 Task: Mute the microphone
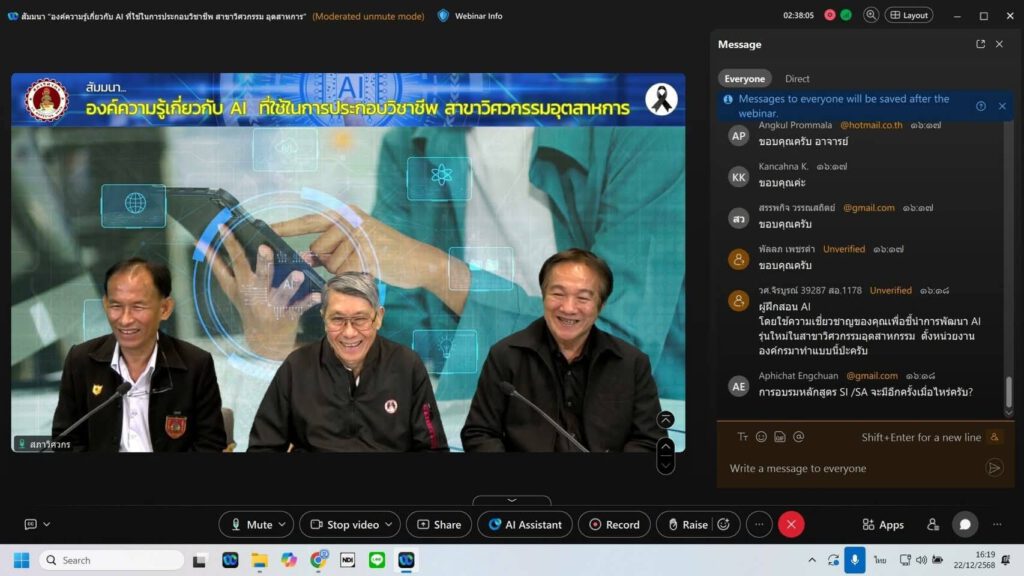(x=250, y=525)
